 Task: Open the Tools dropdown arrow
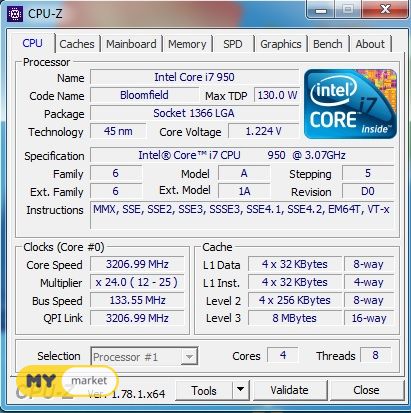[x=241, y=389]
